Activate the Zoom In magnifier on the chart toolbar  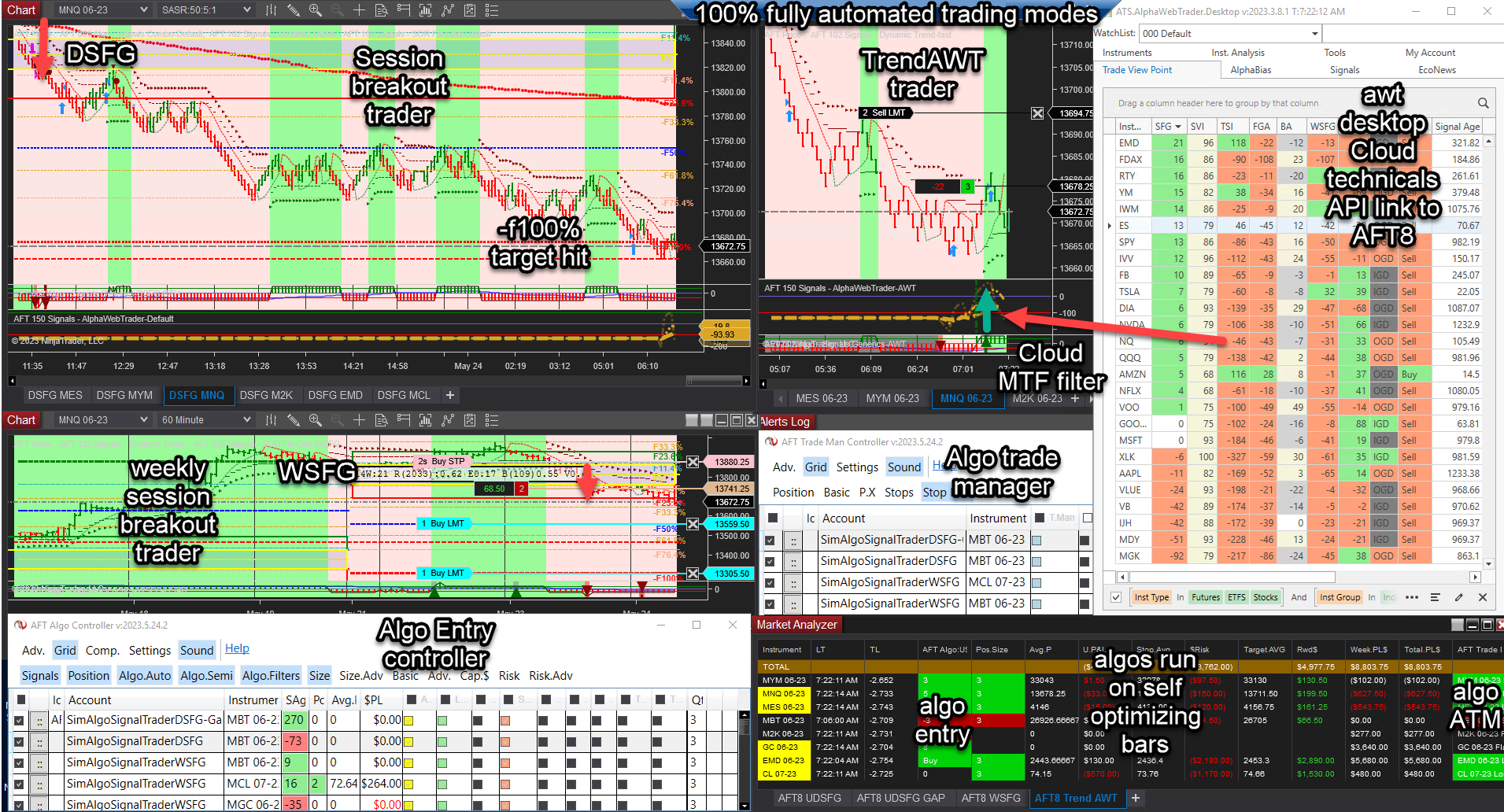315,9
